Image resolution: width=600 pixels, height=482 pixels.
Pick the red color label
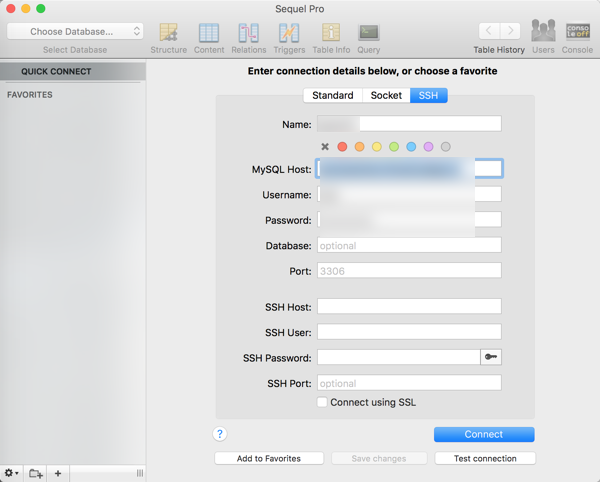click(342, 147)
